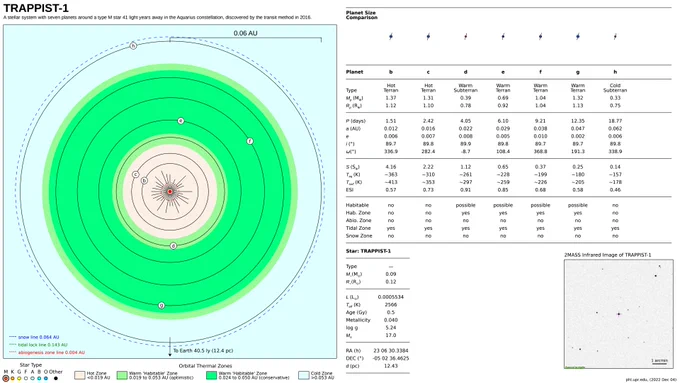Click the Cold Subterran type cell
680x383 pixels.
pyautogui.click(x=615, y=88)
